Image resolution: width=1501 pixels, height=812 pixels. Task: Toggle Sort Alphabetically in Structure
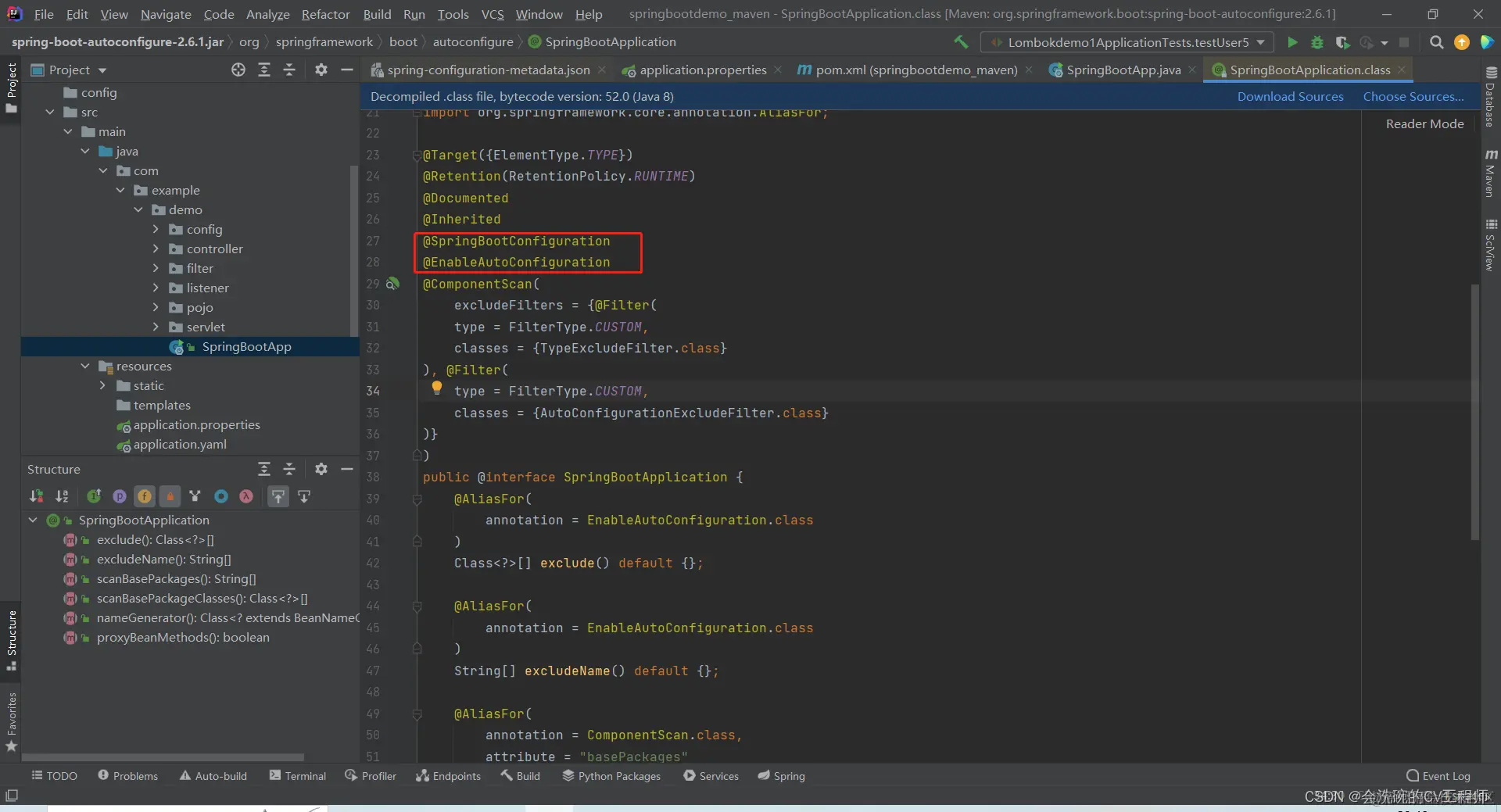62,496
